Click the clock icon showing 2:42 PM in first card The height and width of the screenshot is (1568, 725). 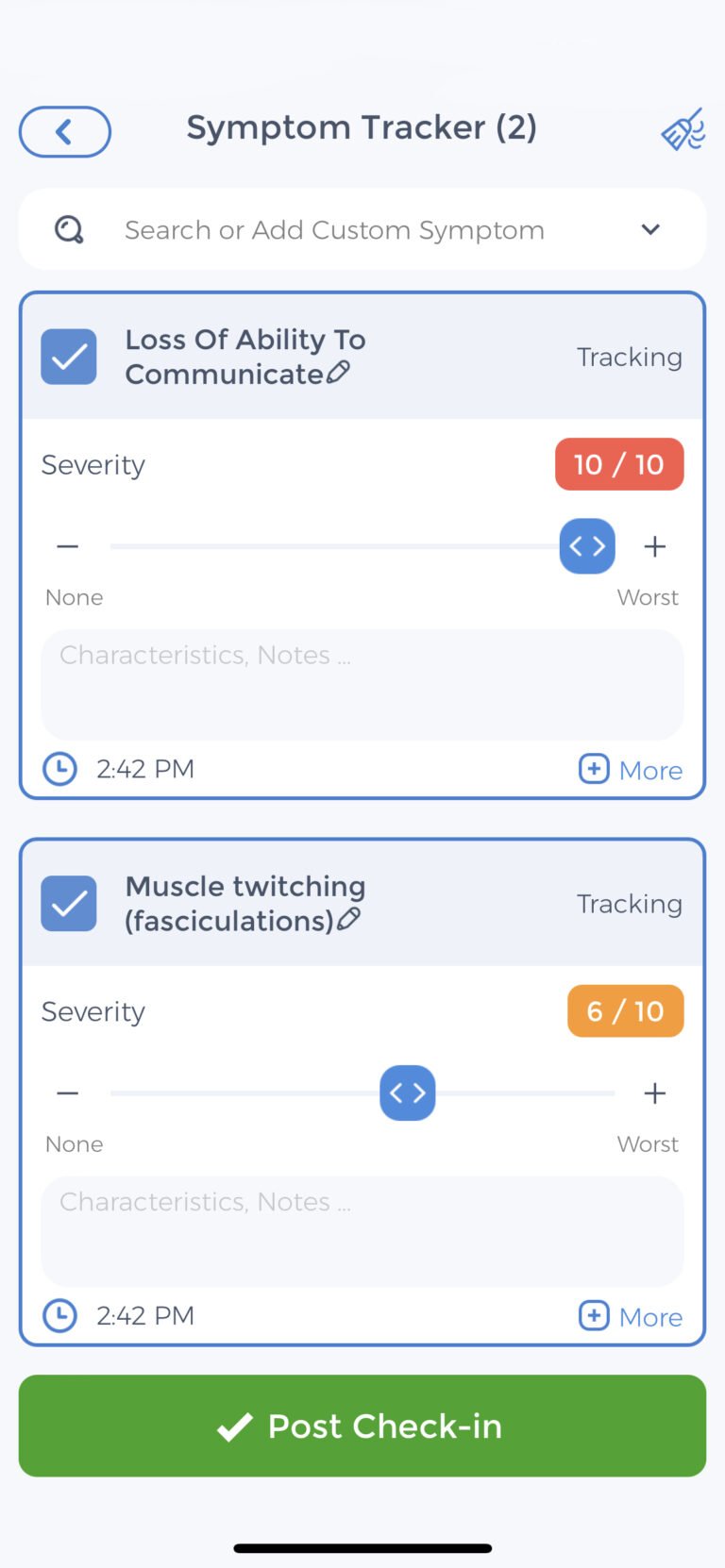[59, 769]
